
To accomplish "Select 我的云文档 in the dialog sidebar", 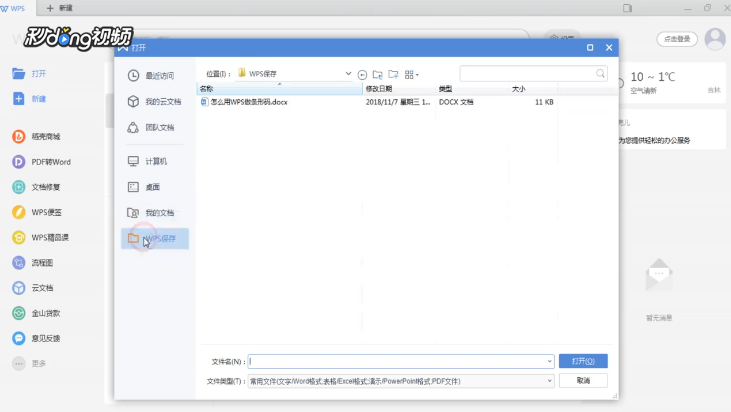I will pos(155,102).
